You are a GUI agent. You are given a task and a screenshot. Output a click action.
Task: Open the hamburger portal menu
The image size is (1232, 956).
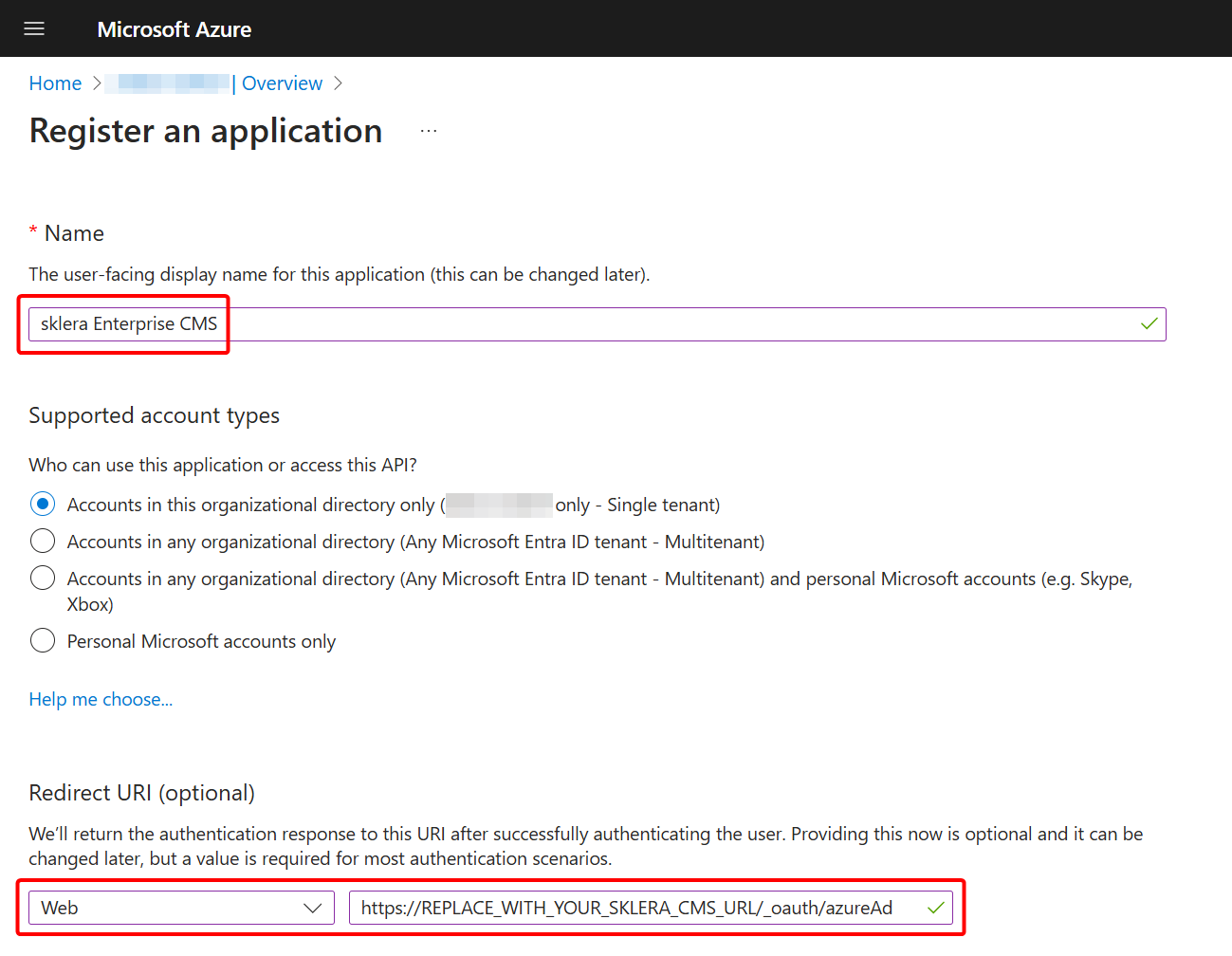pyautogui.click(x=34, y=28)
